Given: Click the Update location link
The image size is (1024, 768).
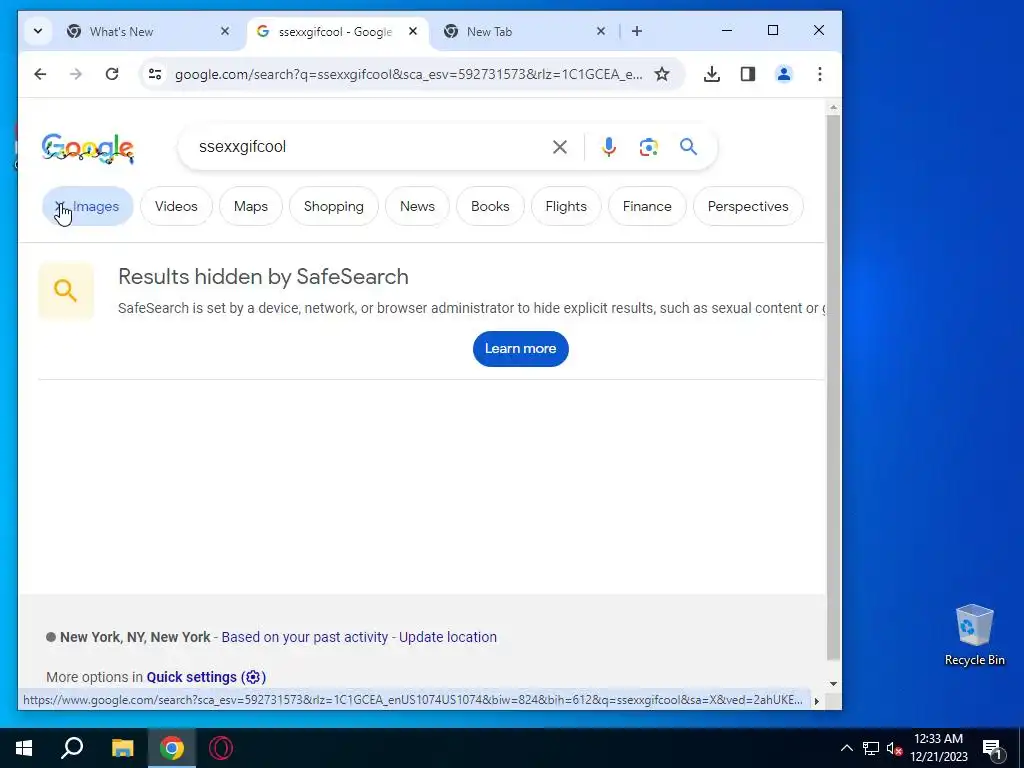Looking at the screenshot, I should coord(448,637).
